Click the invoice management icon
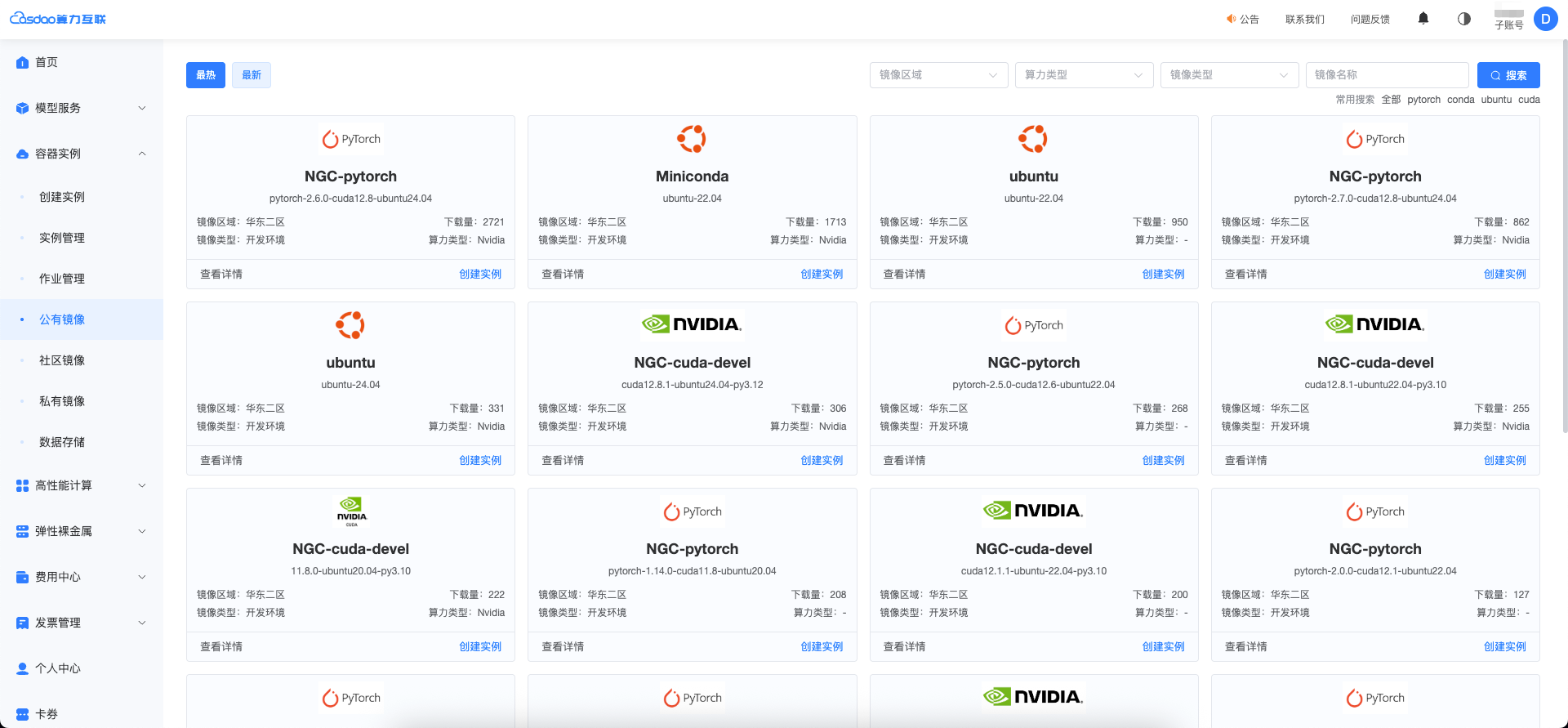The image size is (1568, 728). click(22, 623)
